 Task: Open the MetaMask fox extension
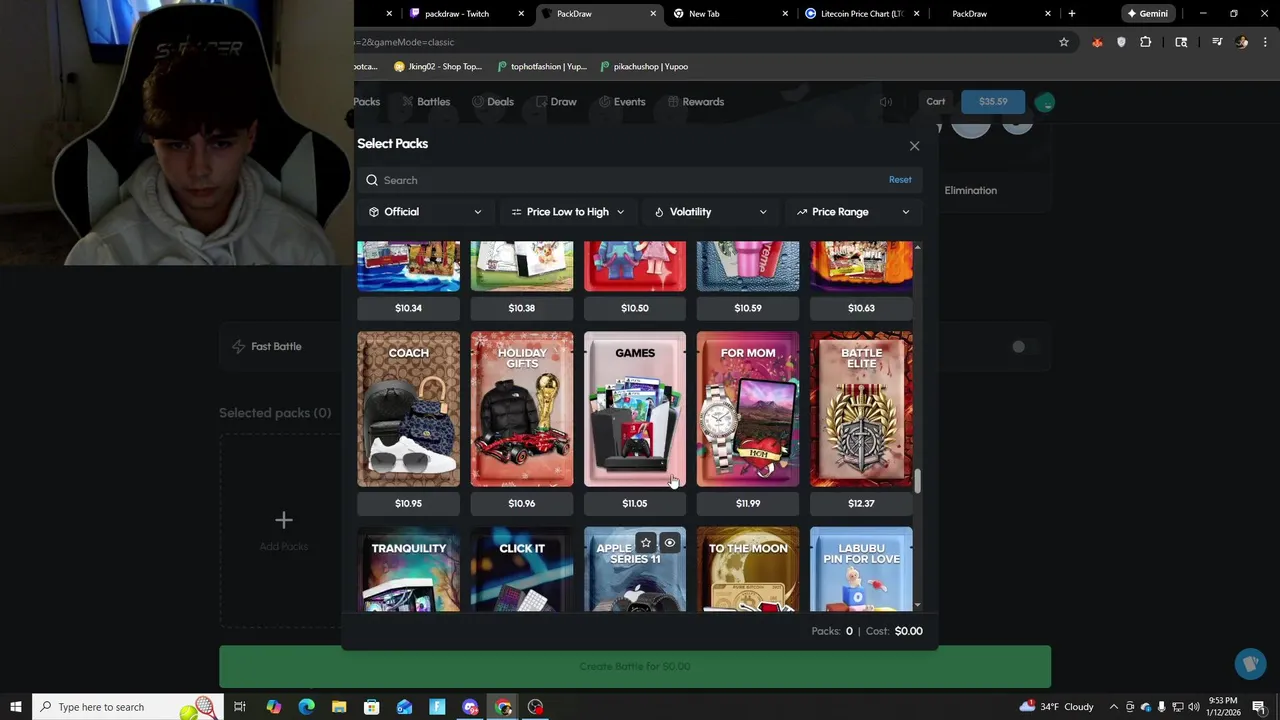coord(1097,42)
